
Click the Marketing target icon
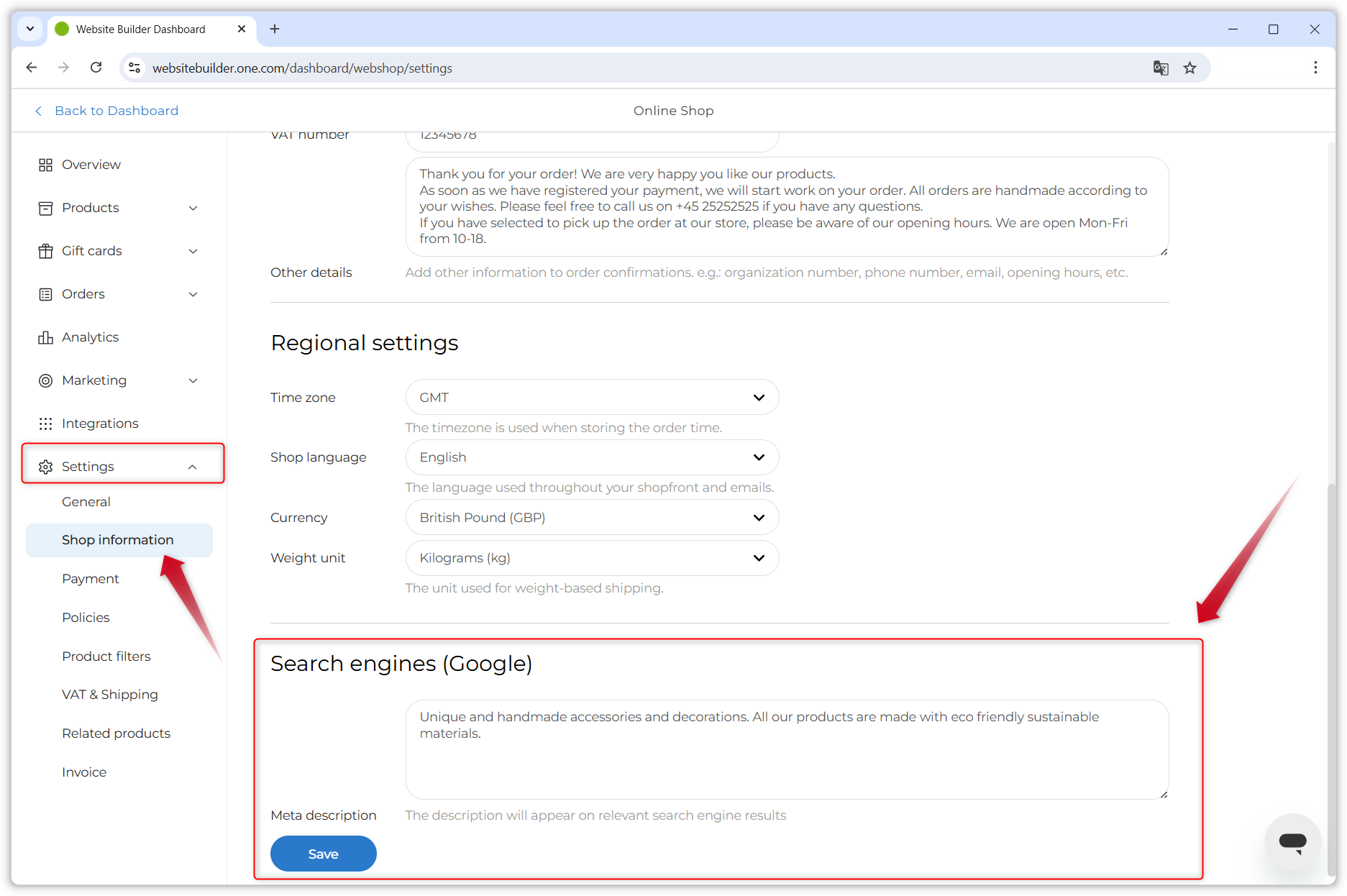45,380
